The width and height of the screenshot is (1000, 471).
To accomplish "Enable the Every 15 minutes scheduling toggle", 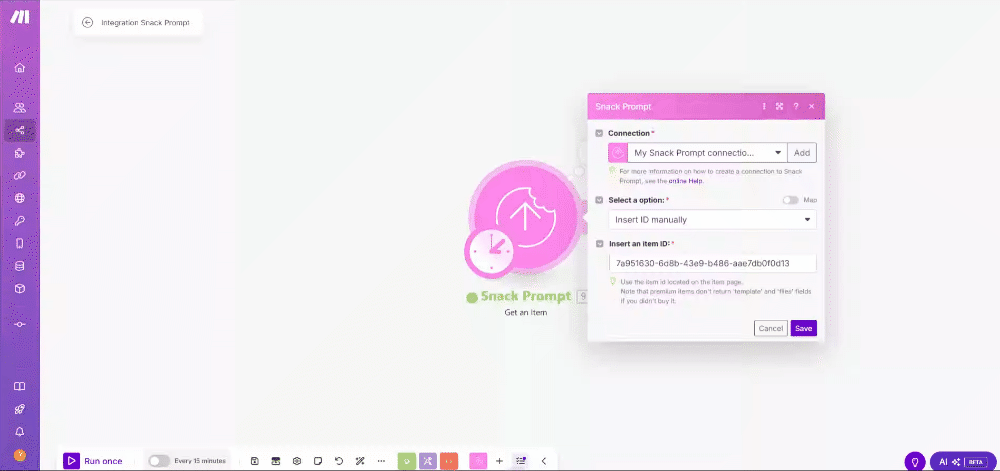I will click(159, 461).
